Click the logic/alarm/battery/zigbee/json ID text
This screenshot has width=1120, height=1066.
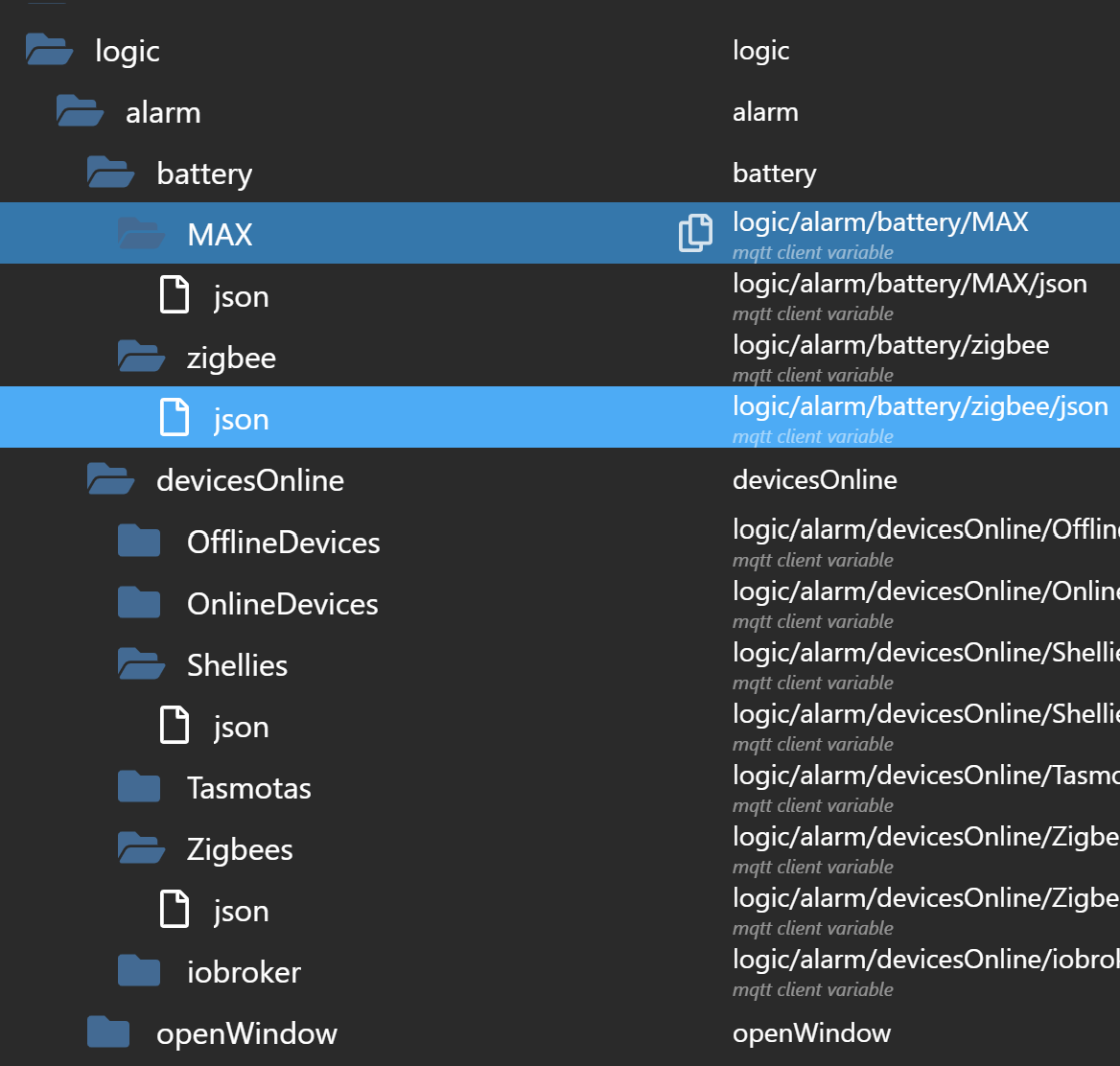(x=920, y=406)
